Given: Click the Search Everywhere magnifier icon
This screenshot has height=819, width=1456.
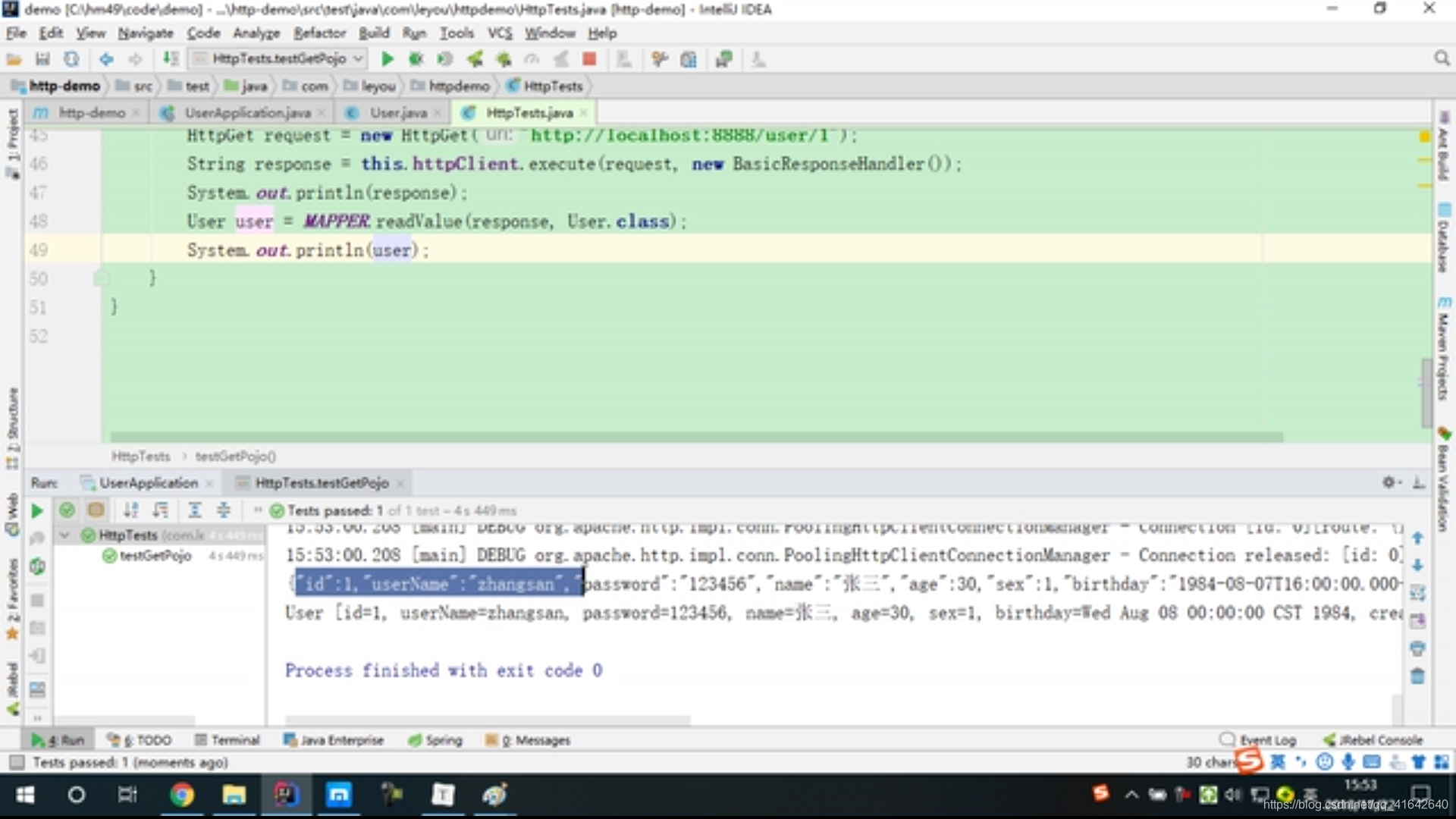Looking at the screenshot, I should click(1442, 59).
